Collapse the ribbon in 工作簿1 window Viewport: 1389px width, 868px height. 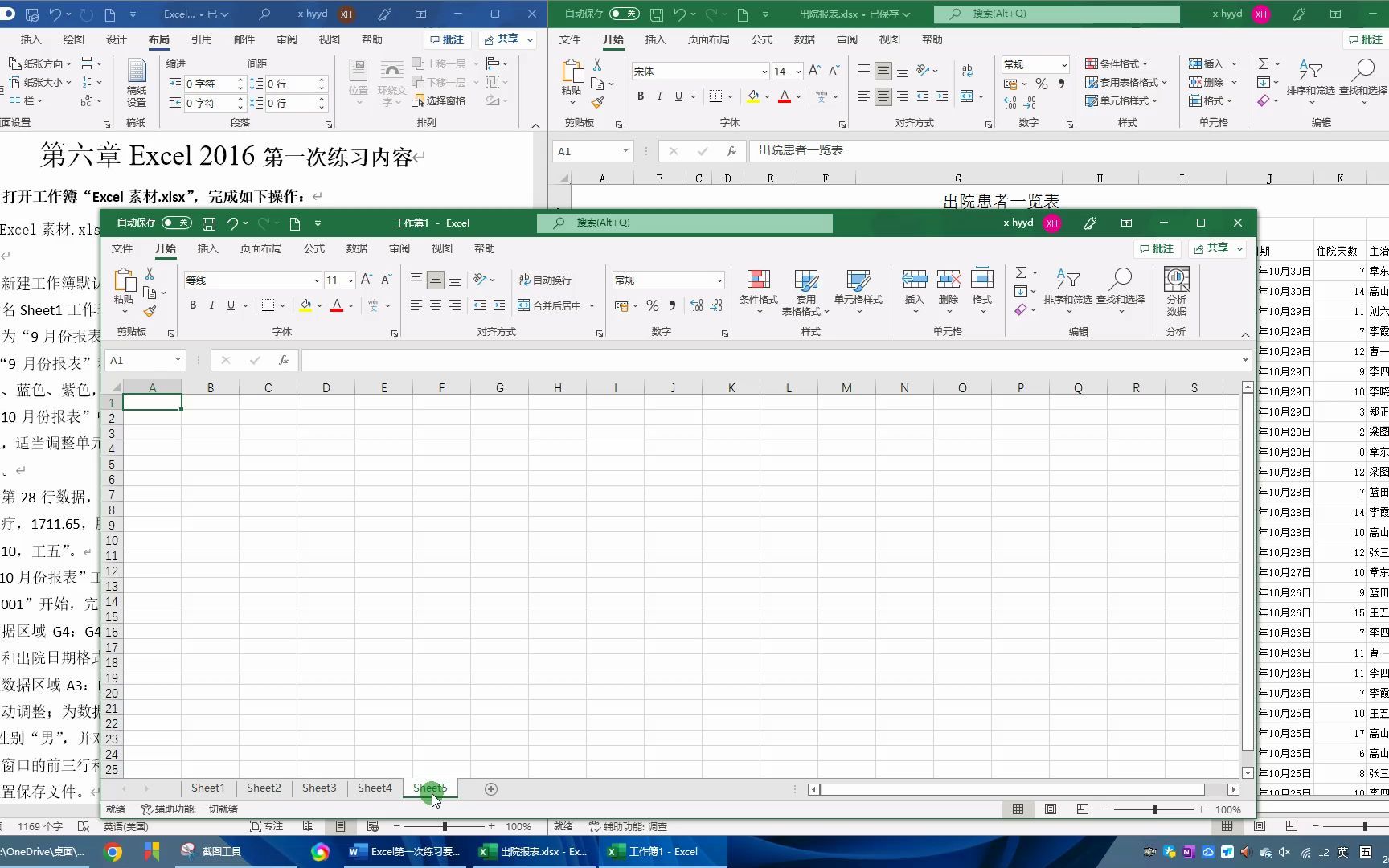tap(1245, 334)
